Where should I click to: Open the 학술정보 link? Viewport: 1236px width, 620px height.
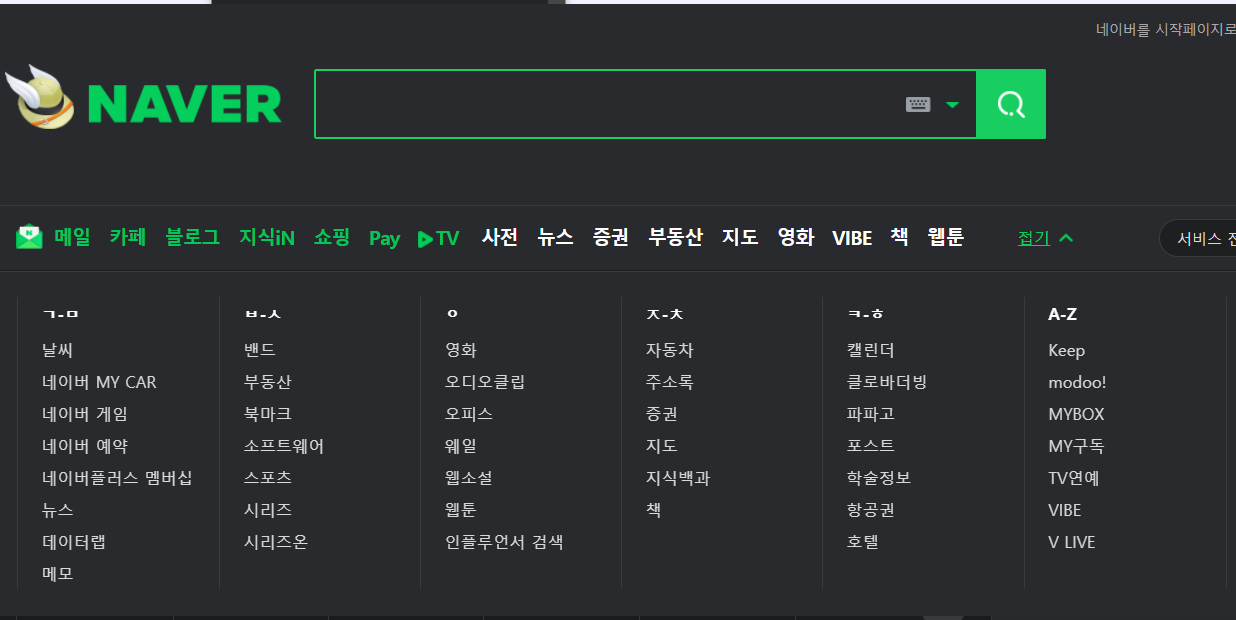(x=879, y=478)
